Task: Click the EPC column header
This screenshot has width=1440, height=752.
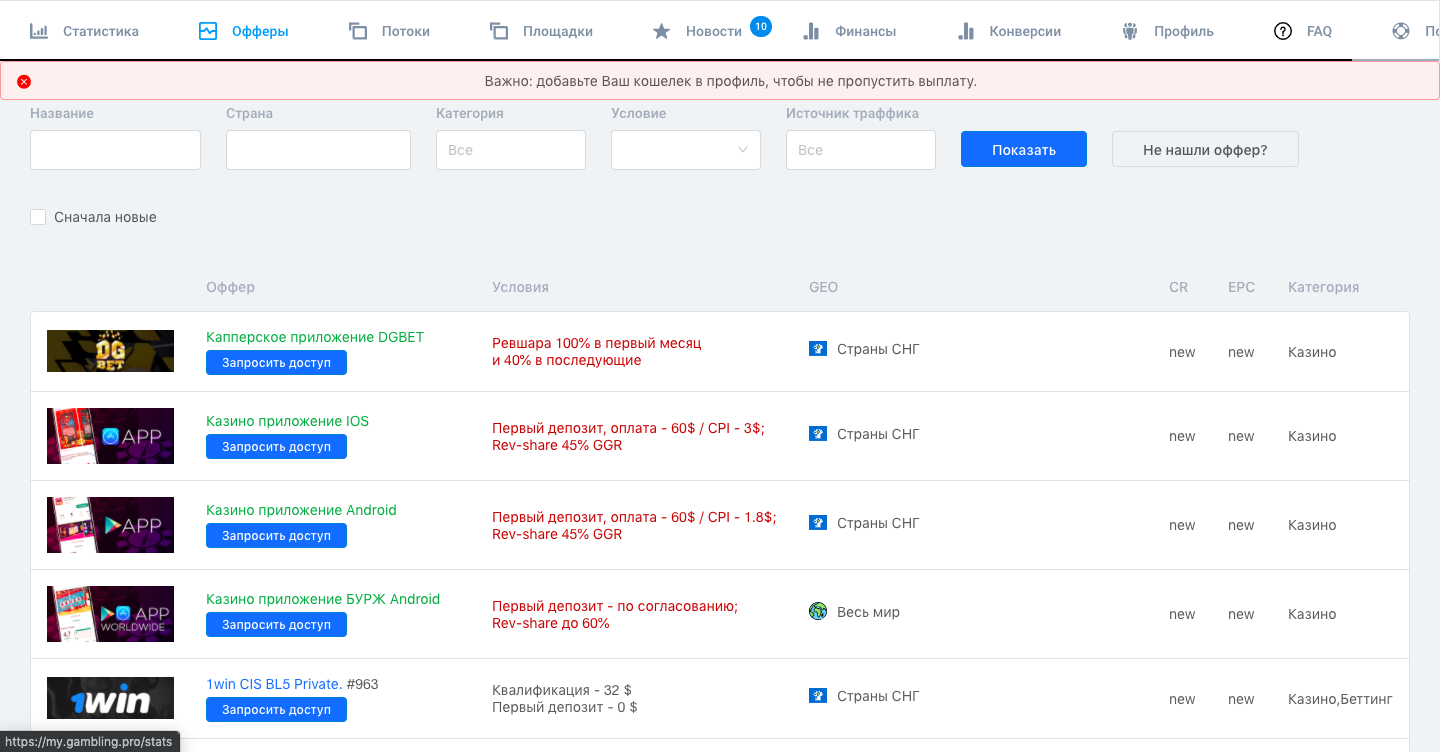Action: coord(1240,287)
